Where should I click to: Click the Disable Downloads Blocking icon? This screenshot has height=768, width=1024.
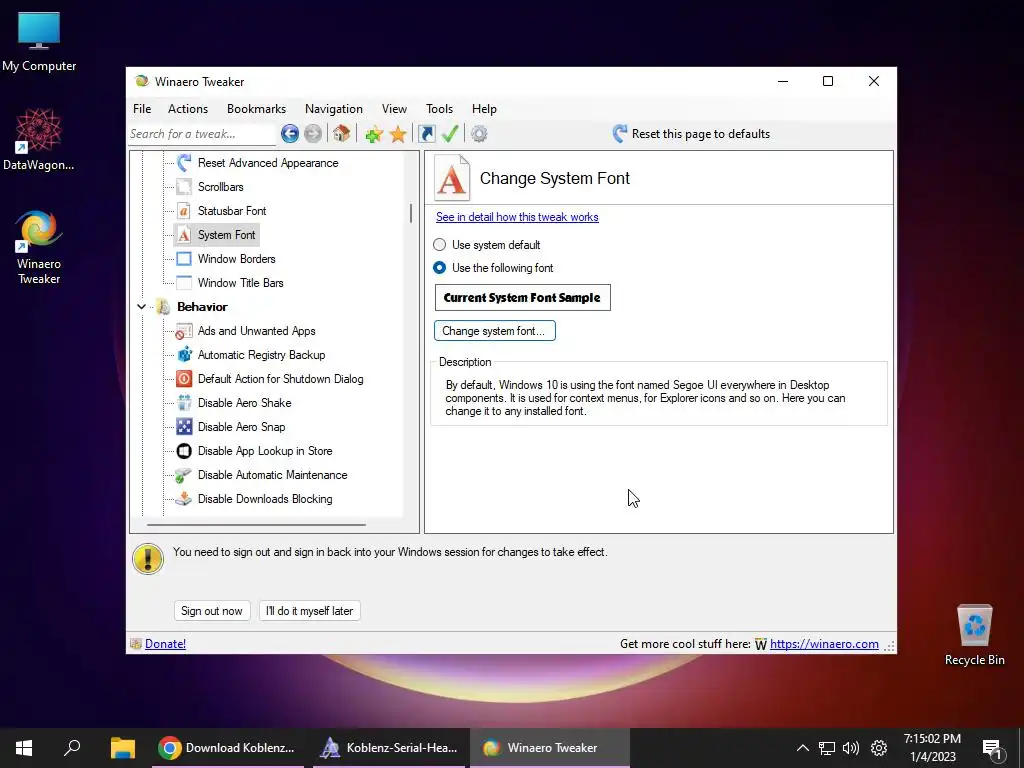click(x=184, y=499)
